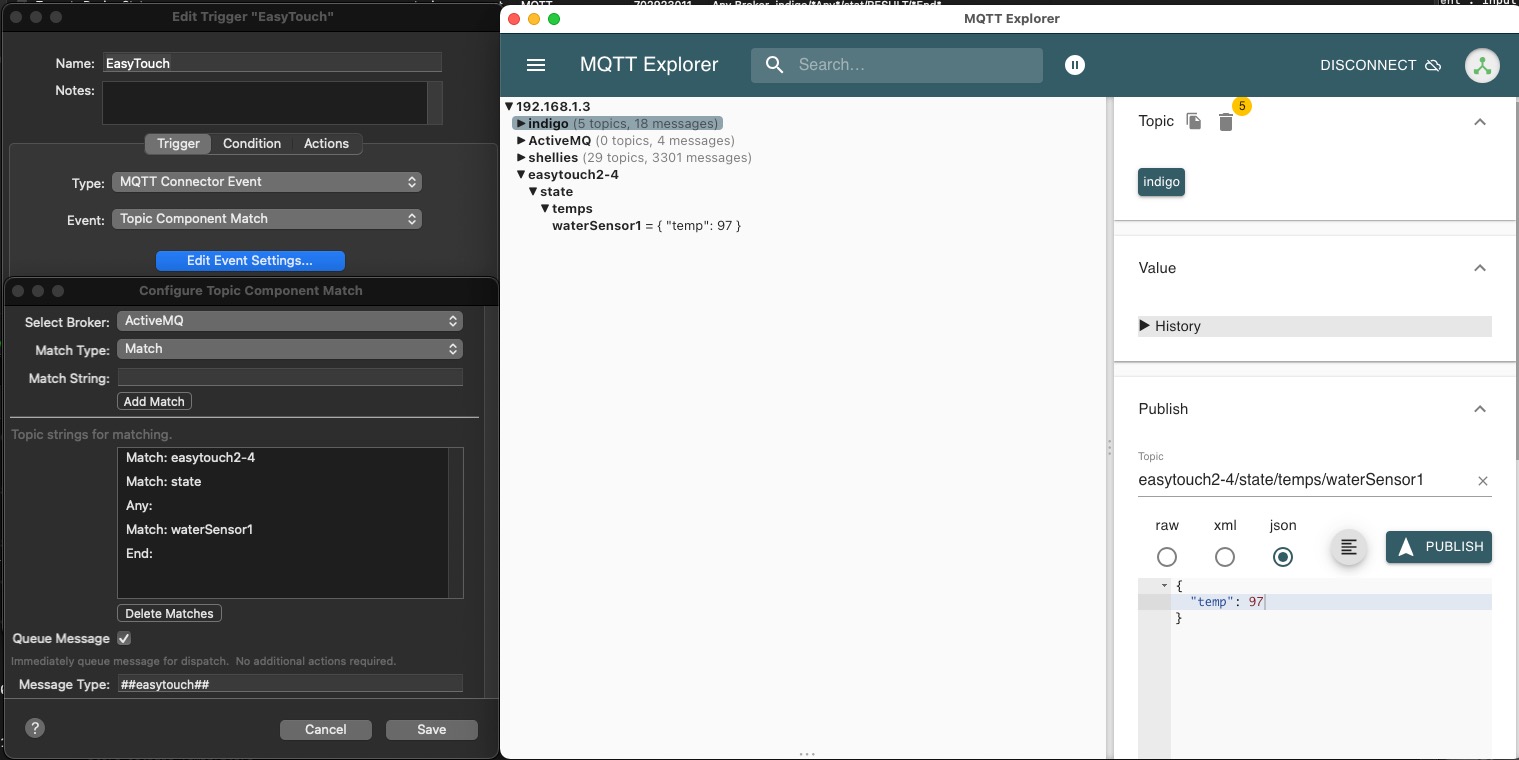Viewport: 1519px width, 760px height.
Task: Select the json payload format
Action: [x=1283, y=557]
